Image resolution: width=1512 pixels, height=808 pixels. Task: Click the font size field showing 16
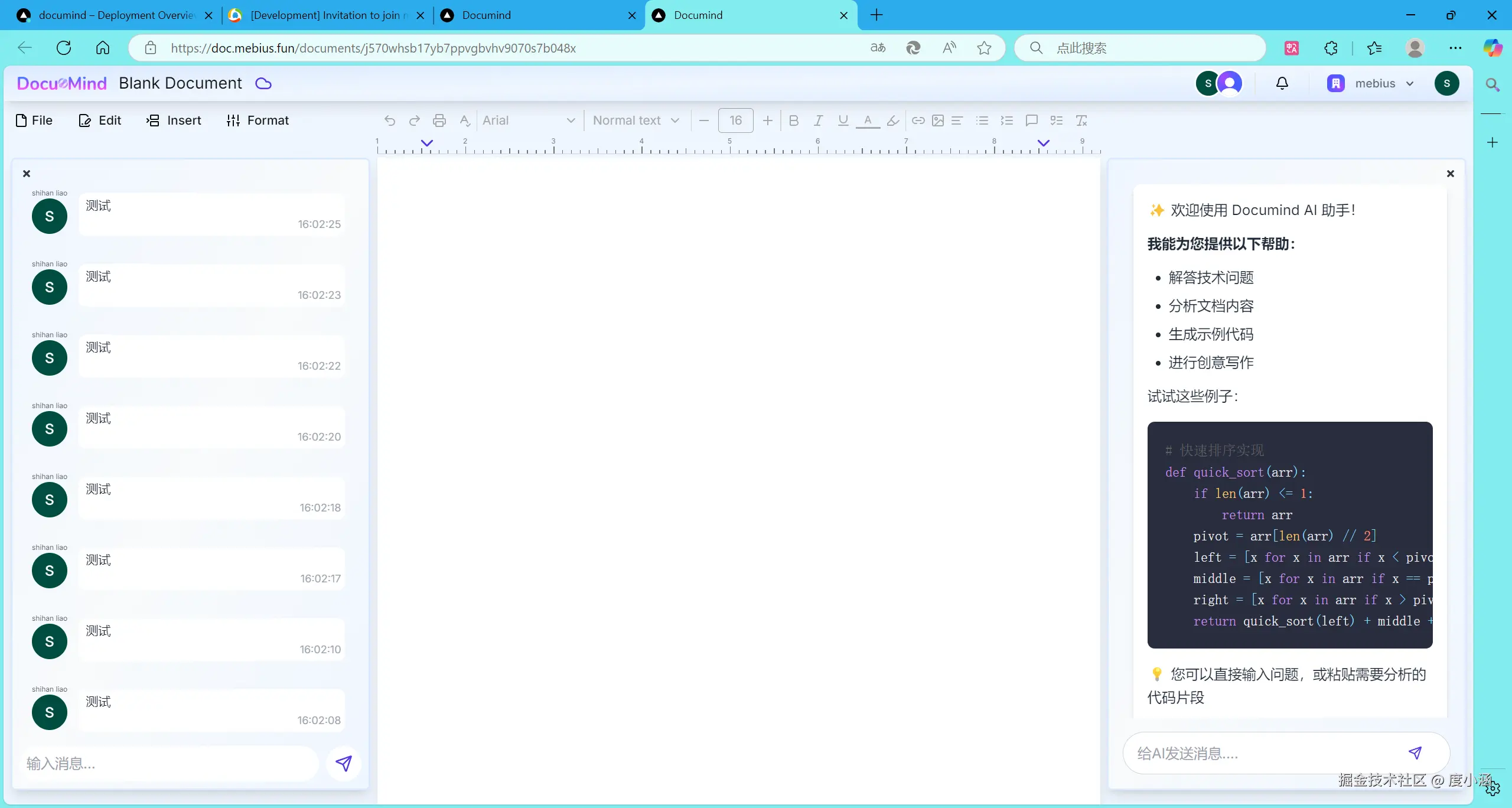735,120
